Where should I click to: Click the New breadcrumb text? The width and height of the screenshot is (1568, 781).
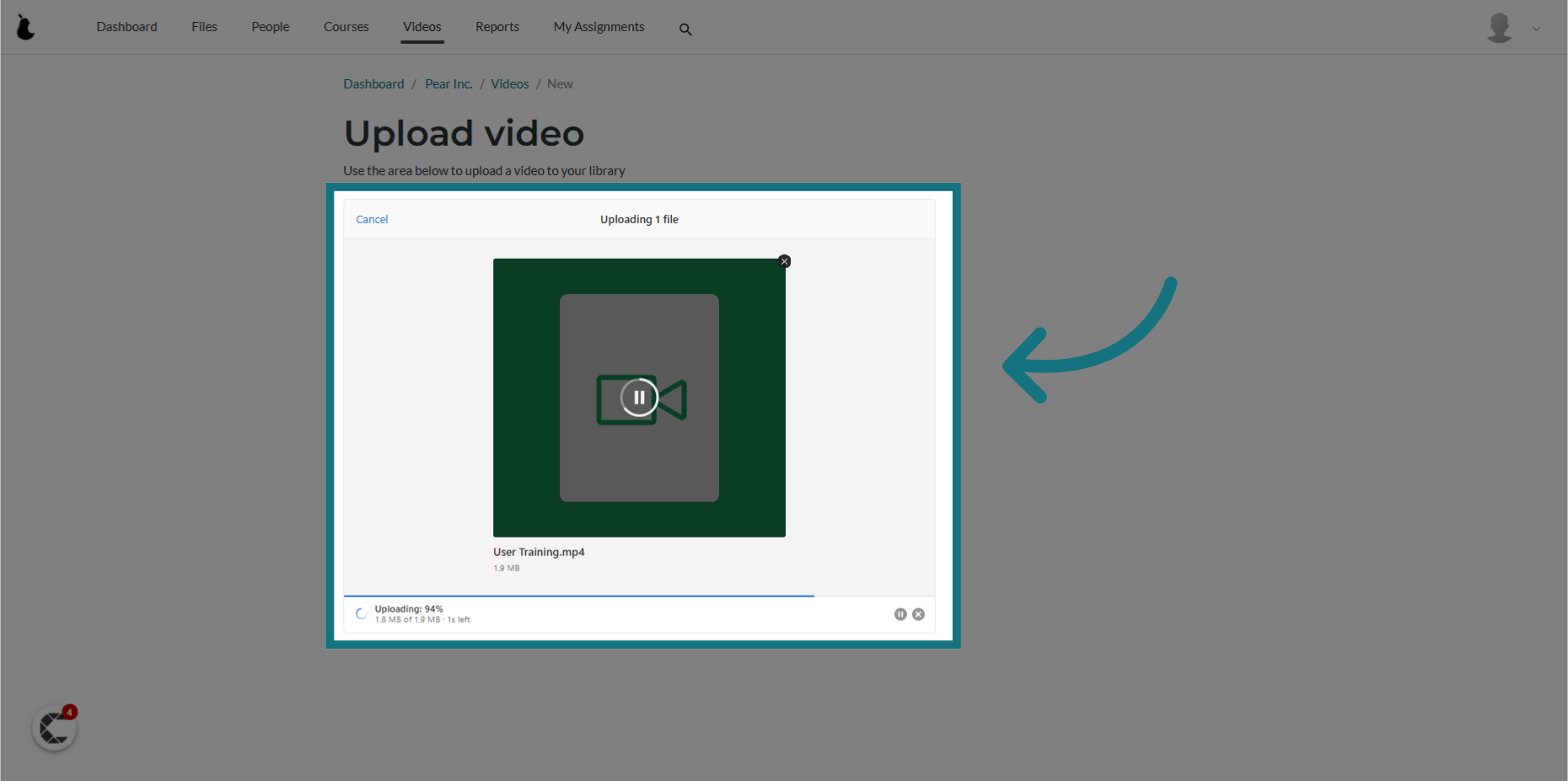point(560,84)
